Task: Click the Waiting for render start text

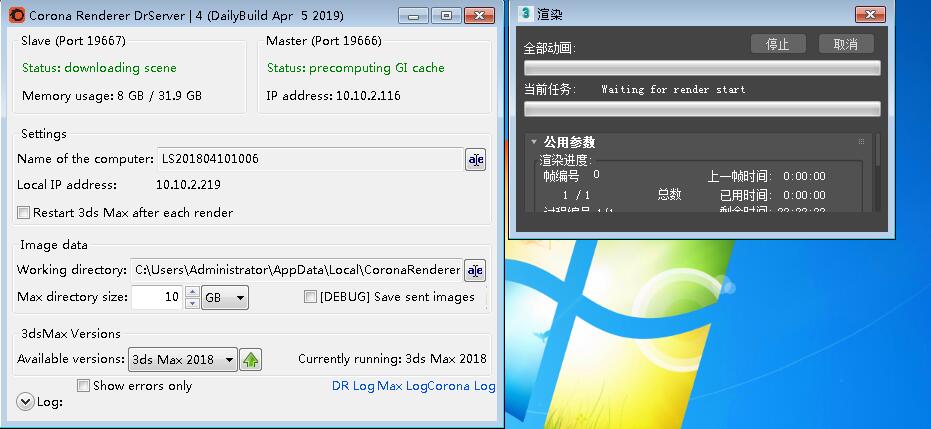Action: (673, 90)
